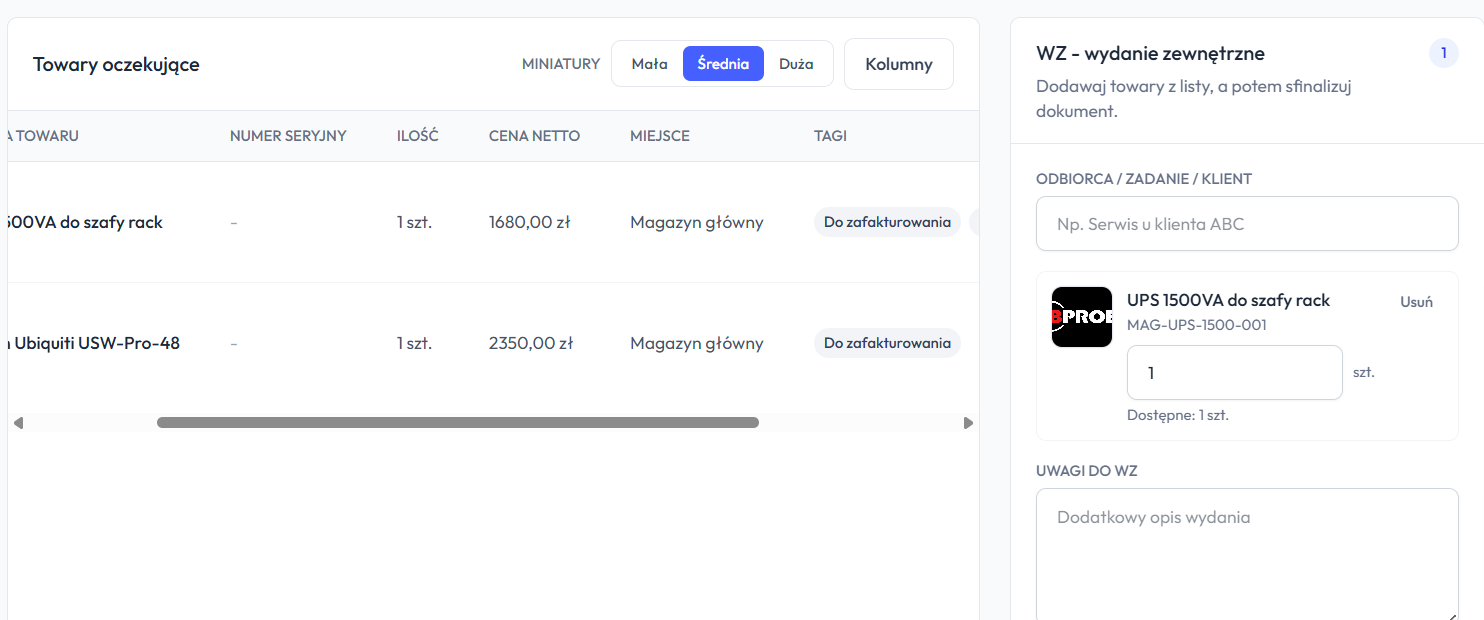Select Średnia thumbnail size
The width and height of the screenshot is (1484, 620).
coord(723,64)
